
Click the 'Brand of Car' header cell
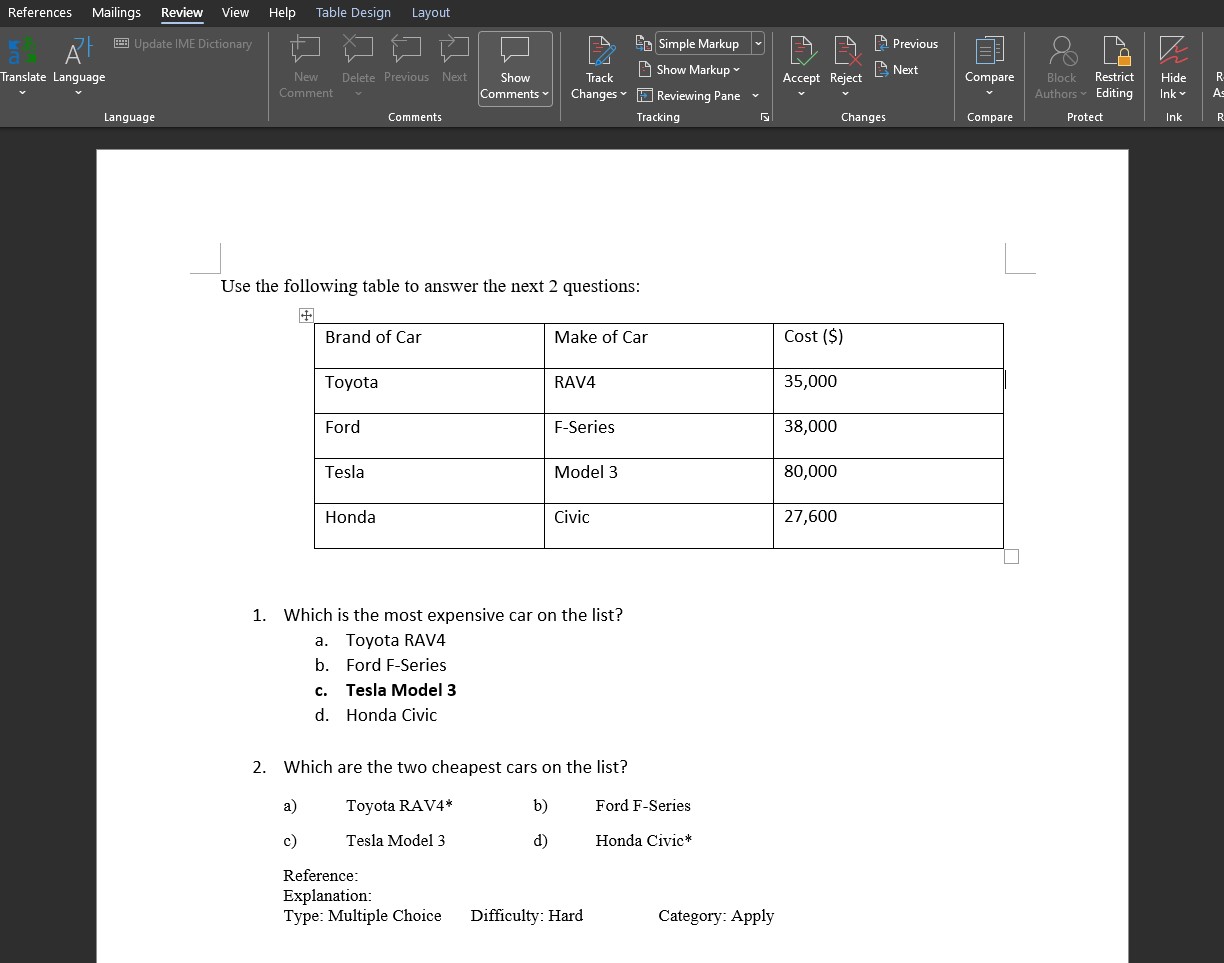tap(429, 345)
